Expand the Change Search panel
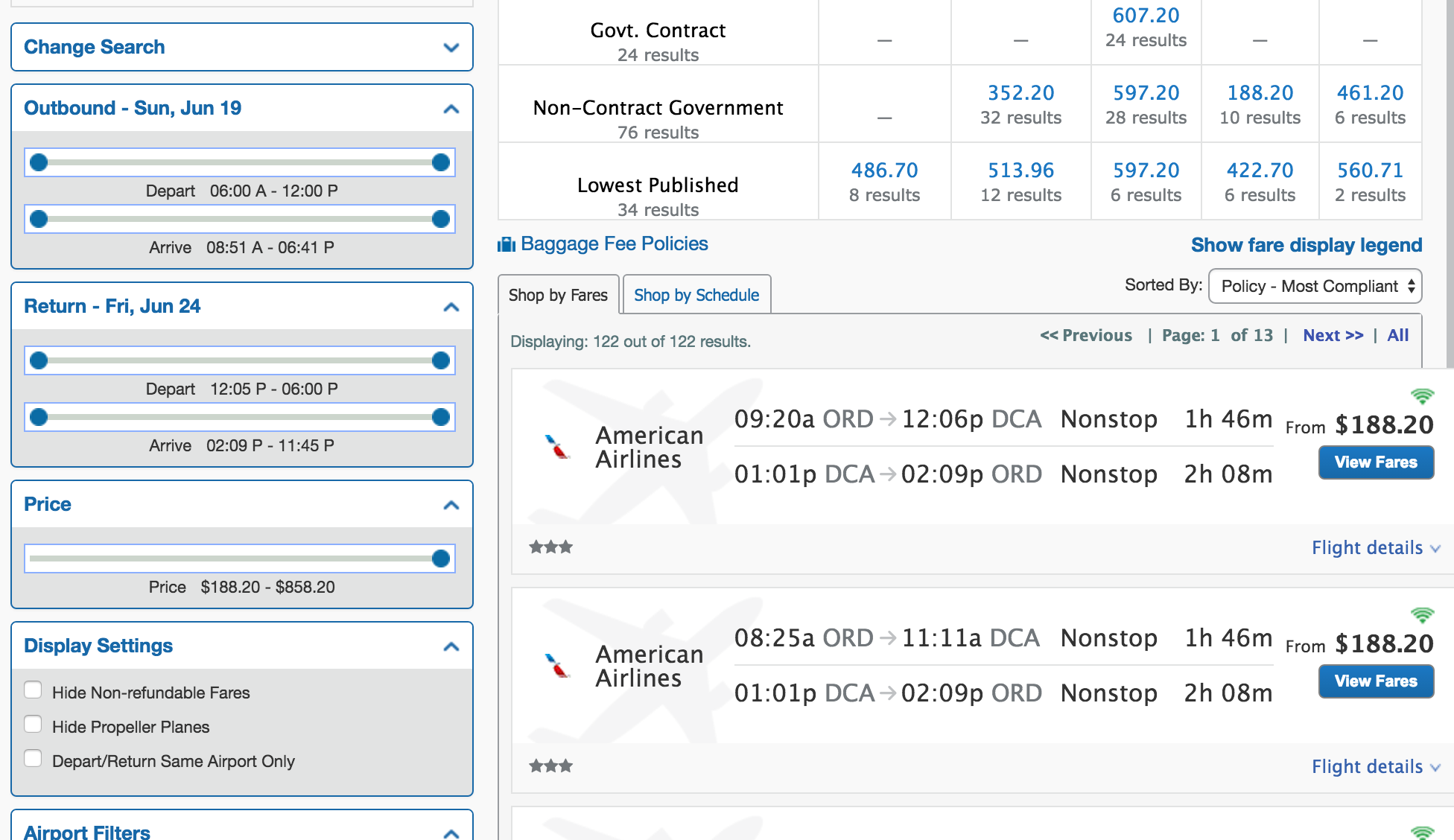Screen dimensions: 1454x840 point(451,48)
